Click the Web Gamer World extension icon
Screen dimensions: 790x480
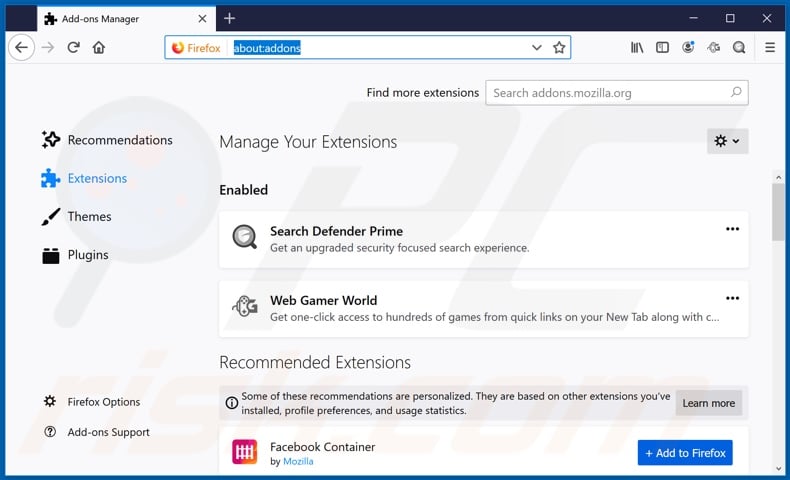(244, 305)
